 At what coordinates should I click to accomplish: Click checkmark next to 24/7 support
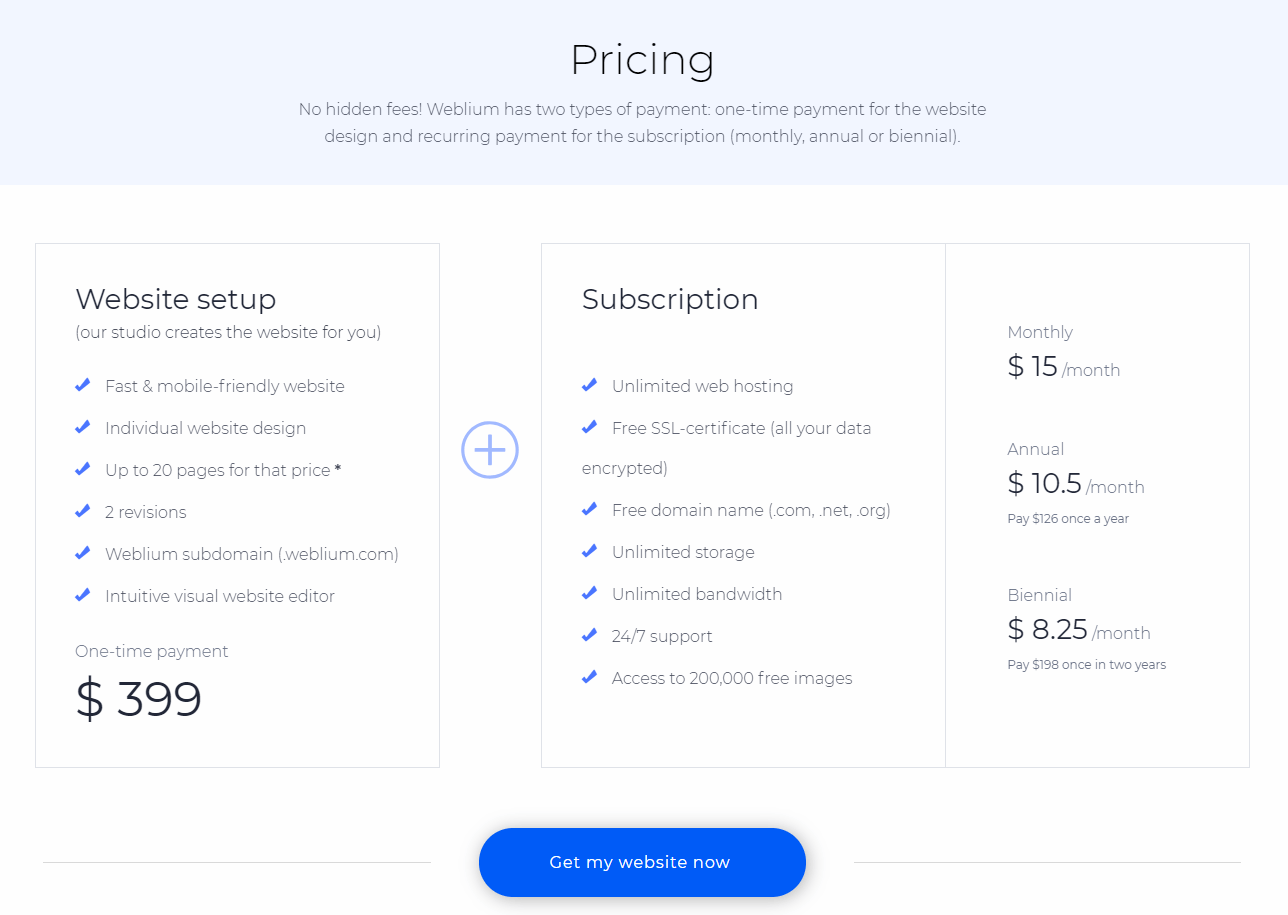590,635
